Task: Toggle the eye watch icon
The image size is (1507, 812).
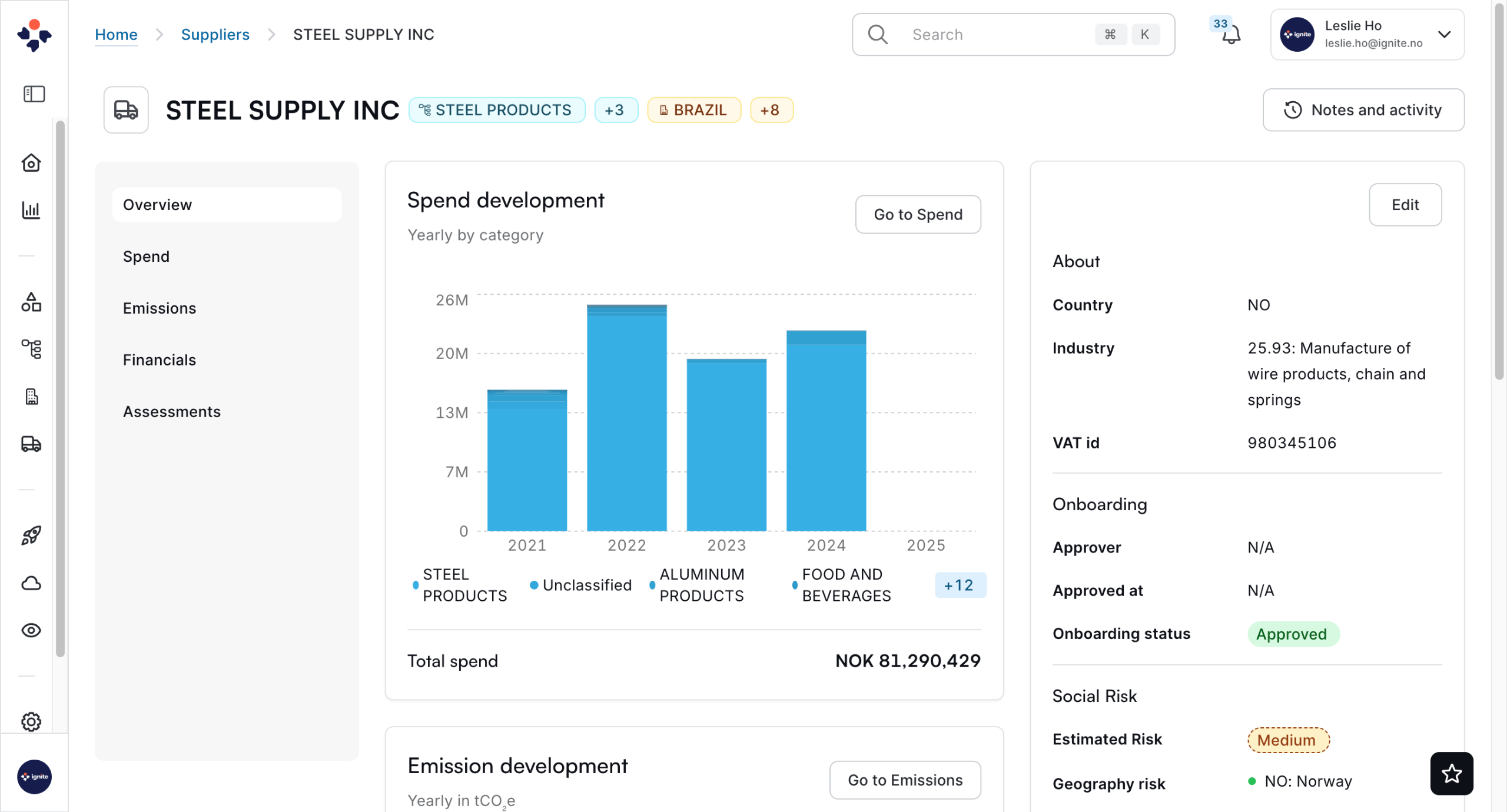Action: coord(31,630)
